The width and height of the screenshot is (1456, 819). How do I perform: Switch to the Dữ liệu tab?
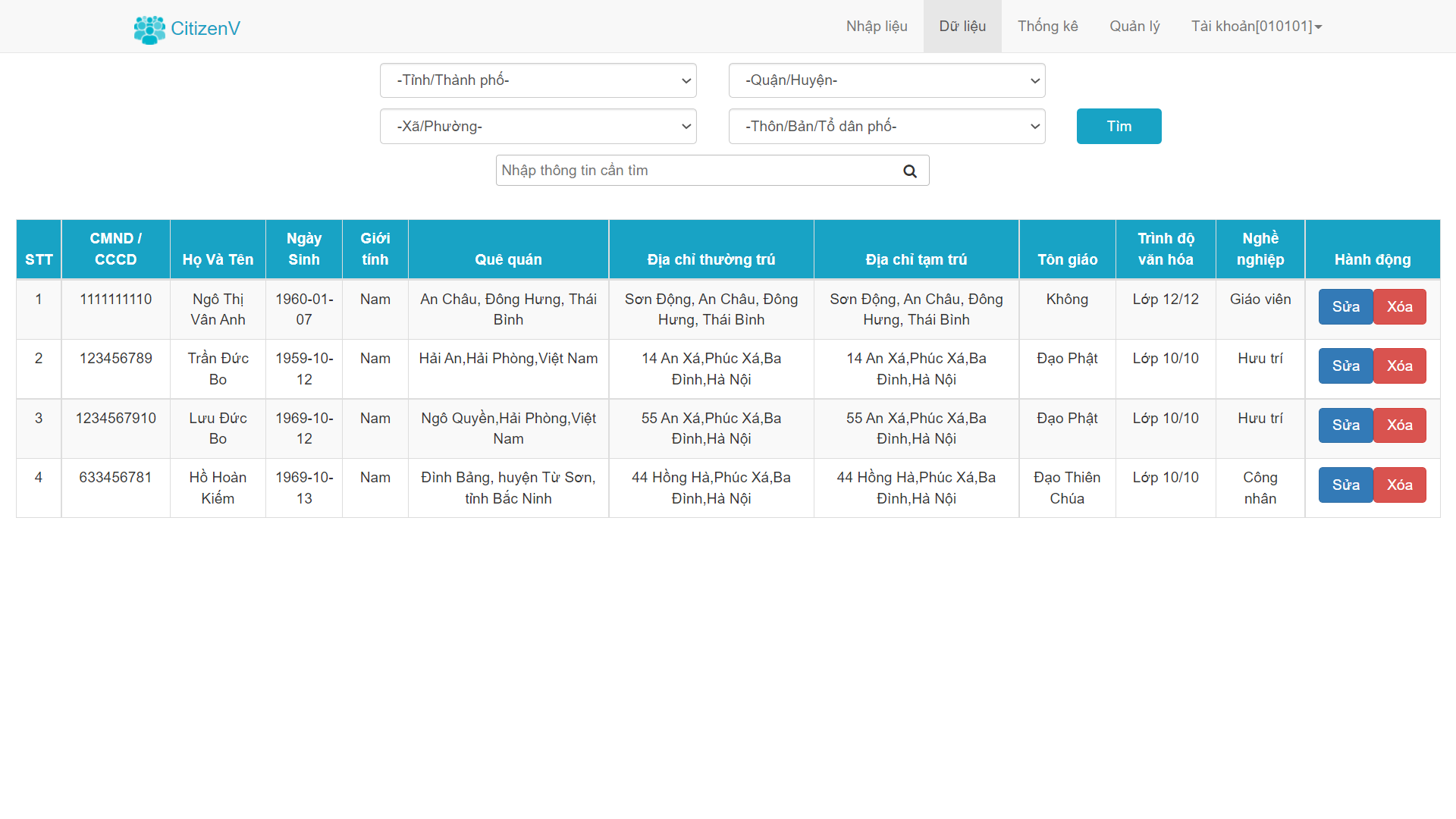tap(962, 27)
